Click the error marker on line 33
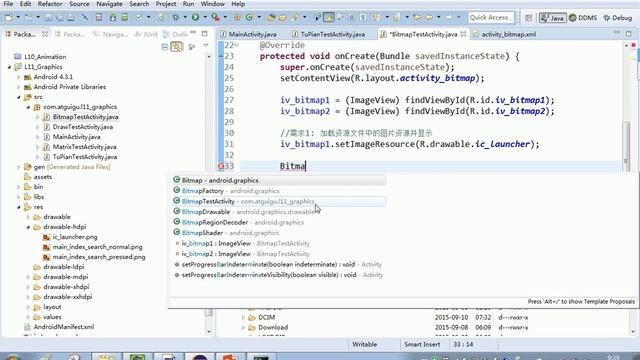 [221, 166]
